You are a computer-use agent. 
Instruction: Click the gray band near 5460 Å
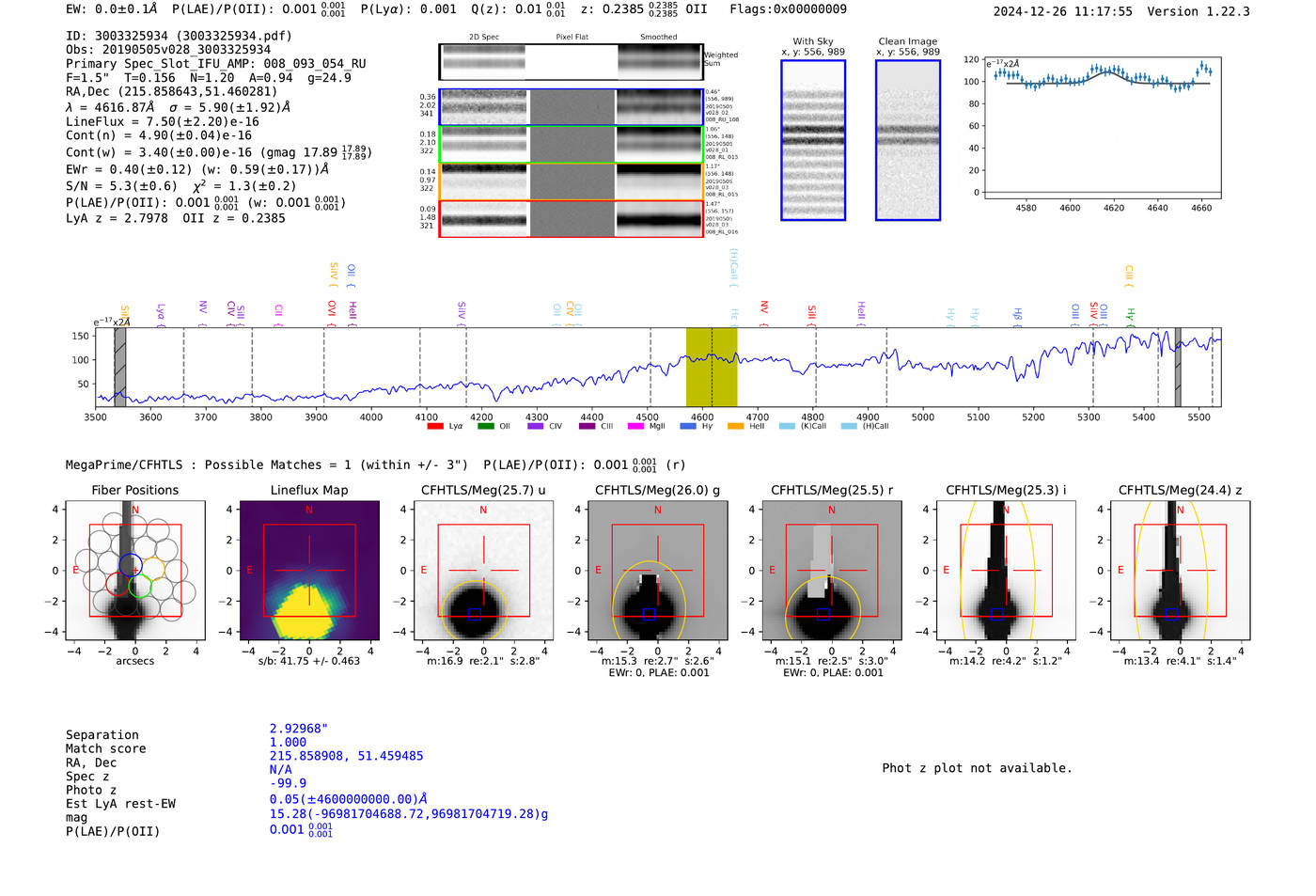(x=1178, y=367)
